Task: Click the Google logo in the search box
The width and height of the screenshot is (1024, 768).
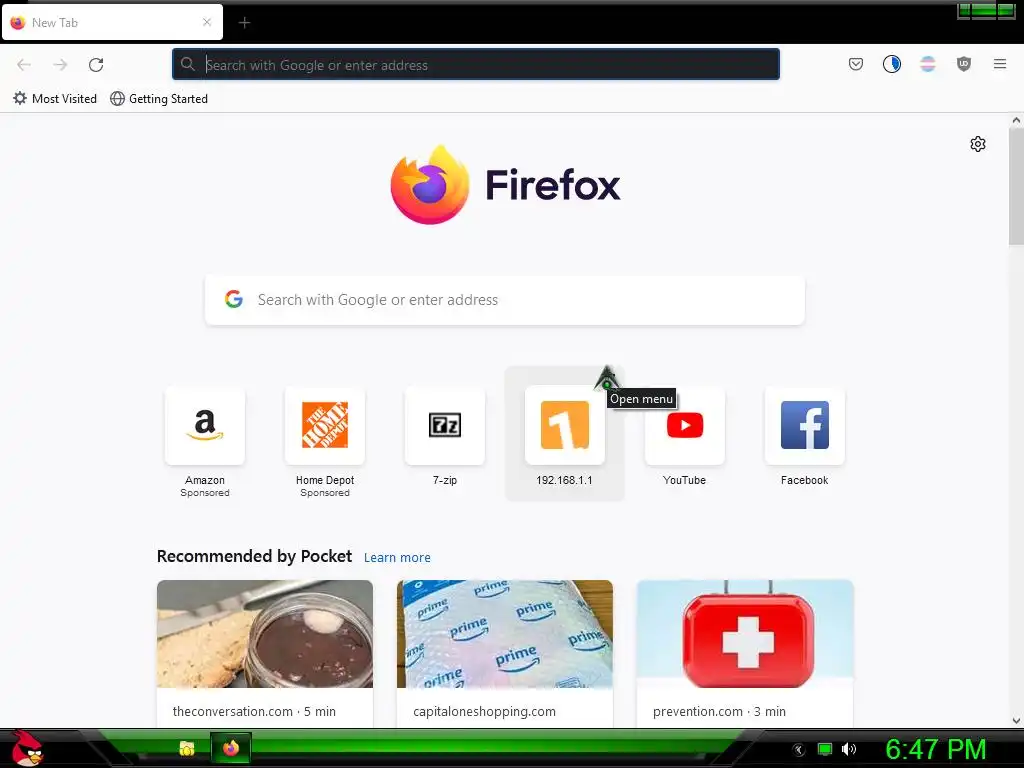Action: point(234,299)
